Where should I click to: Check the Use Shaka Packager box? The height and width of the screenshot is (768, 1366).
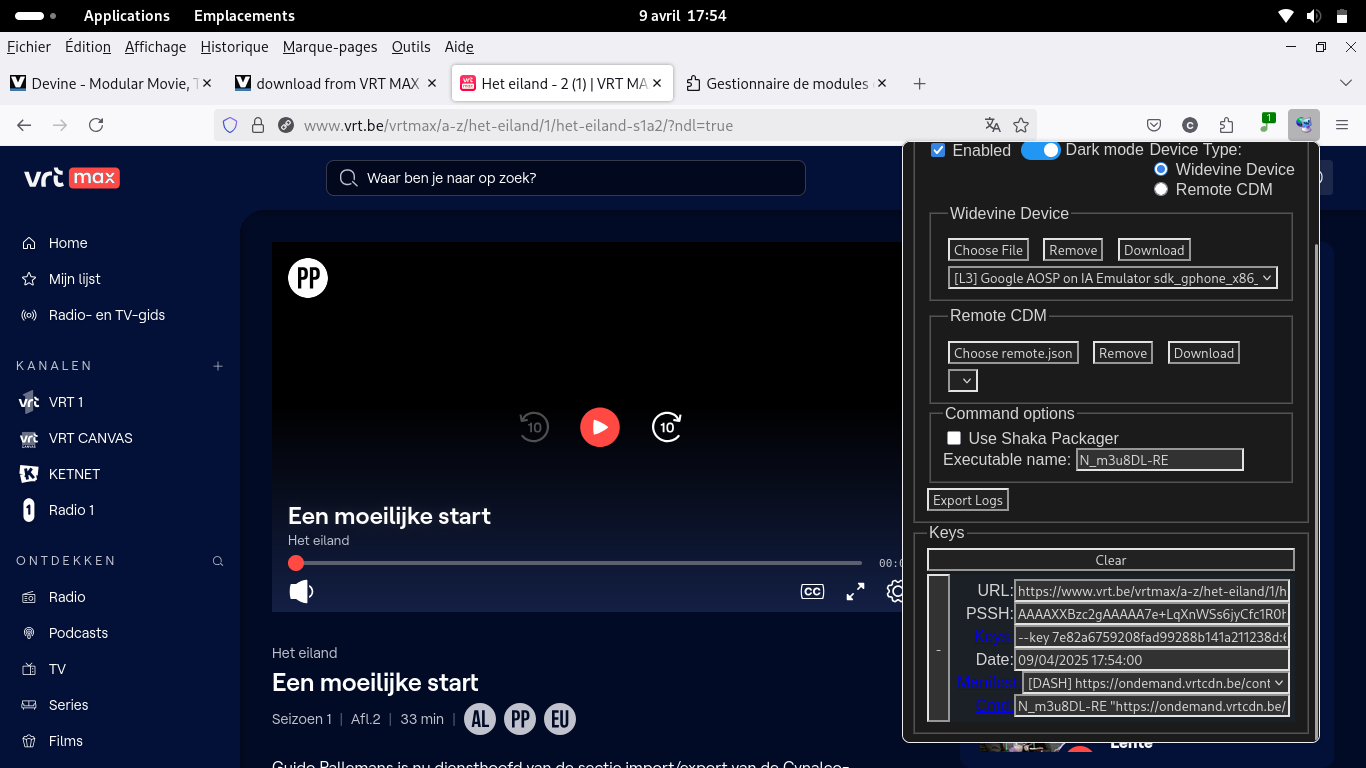954,438
